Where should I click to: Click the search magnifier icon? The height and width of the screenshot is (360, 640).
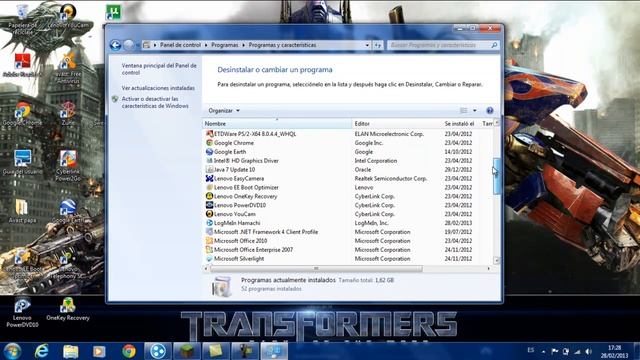coord(494,45)
